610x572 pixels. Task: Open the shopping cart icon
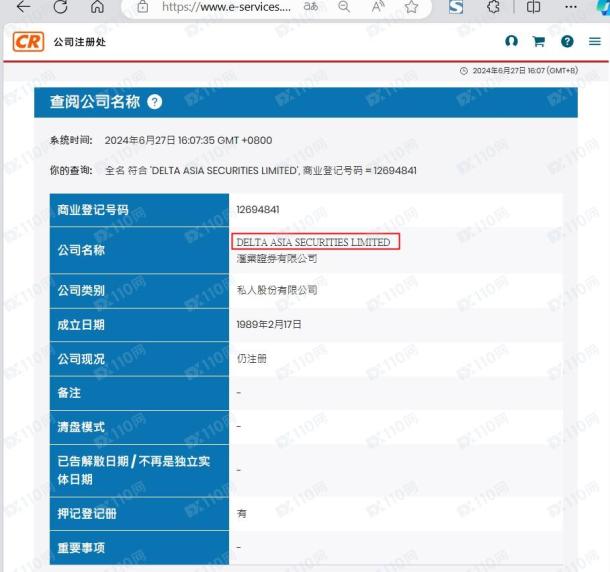[539, 41]
